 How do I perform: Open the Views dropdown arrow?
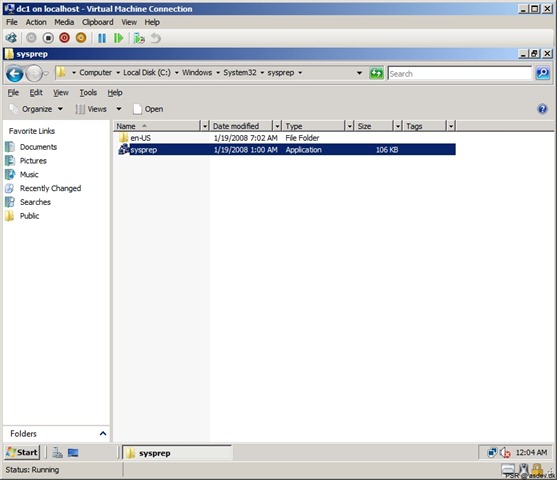119,109
